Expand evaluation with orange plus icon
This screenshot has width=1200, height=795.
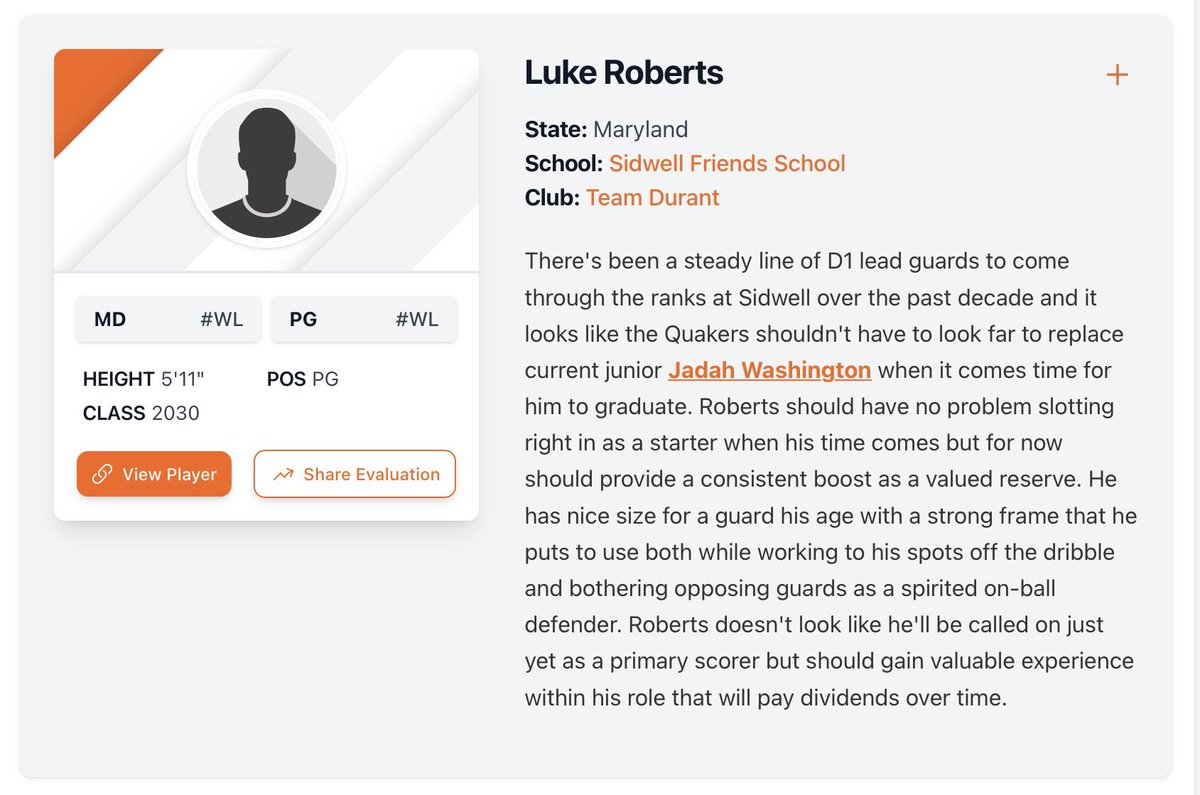point(1116,75)
